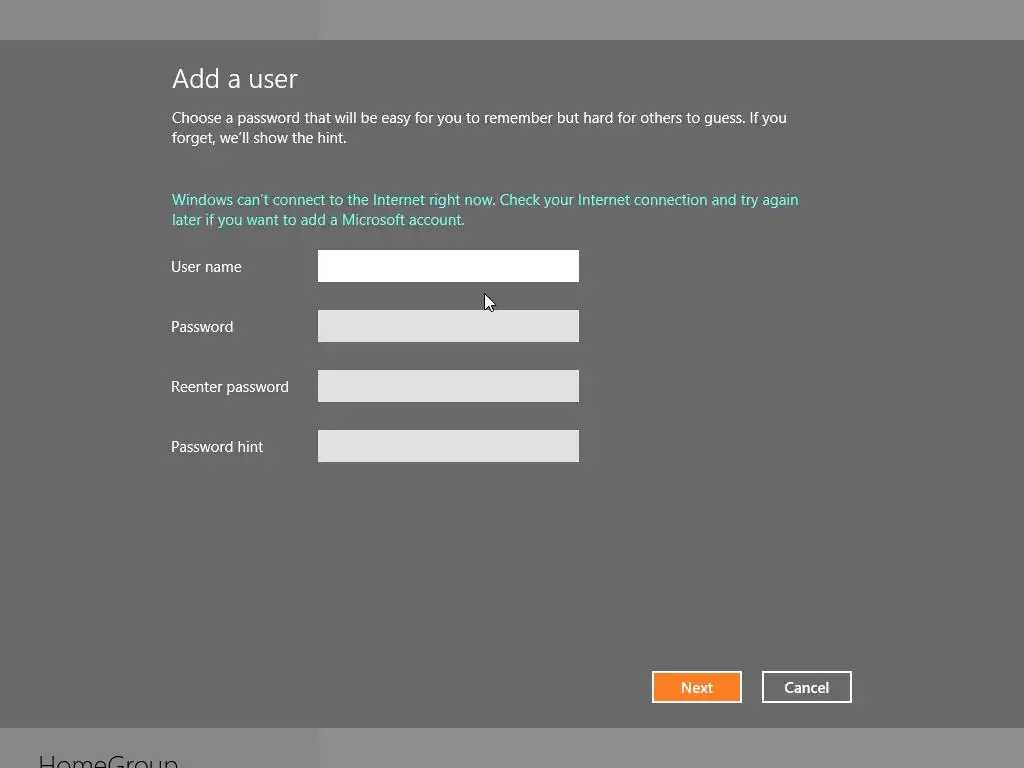Click the 'Add a user' heading
Viewport: 1024px width, 768px height.
(x=234, y=79)
